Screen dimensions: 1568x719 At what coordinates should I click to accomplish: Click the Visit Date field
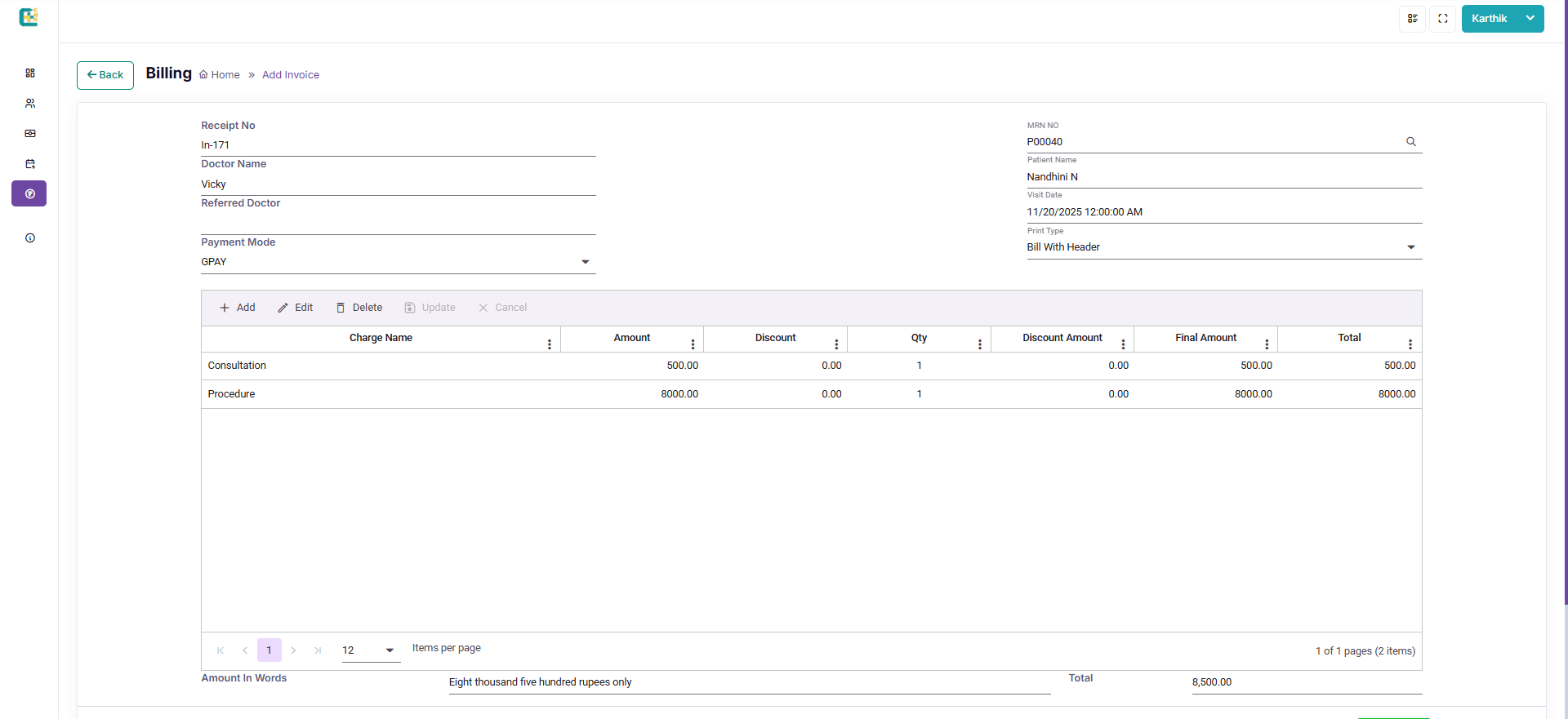click(x=1224, y=212)
